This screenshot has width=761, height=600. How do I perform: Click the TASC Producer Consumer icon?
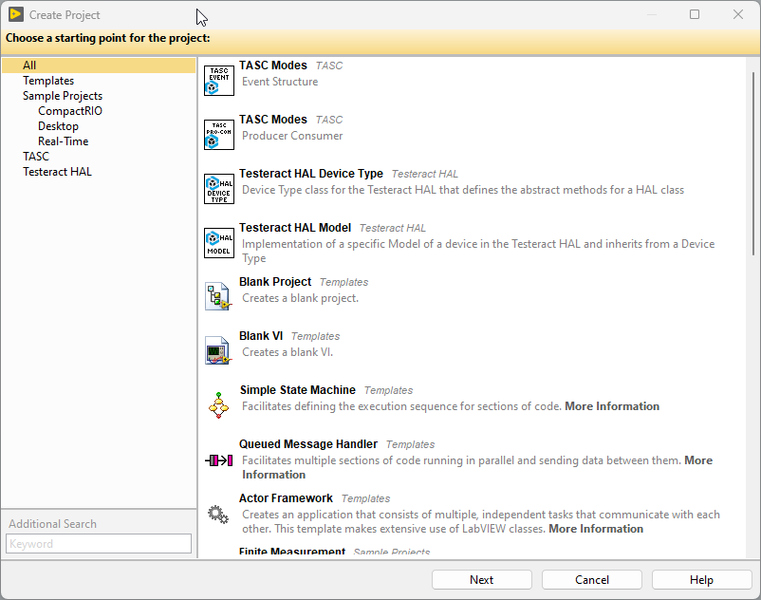pos(219,135)
